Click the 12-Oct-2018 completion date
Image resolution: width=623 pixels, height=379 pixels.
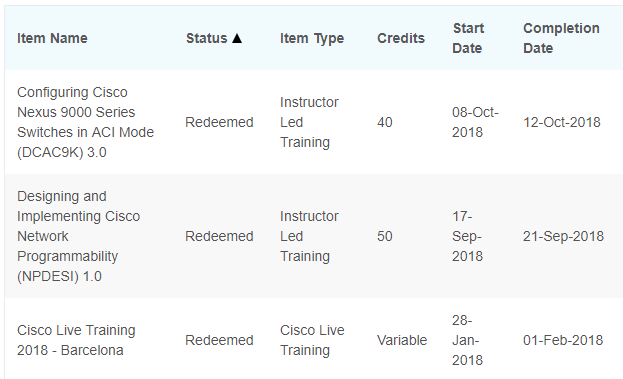562,122
